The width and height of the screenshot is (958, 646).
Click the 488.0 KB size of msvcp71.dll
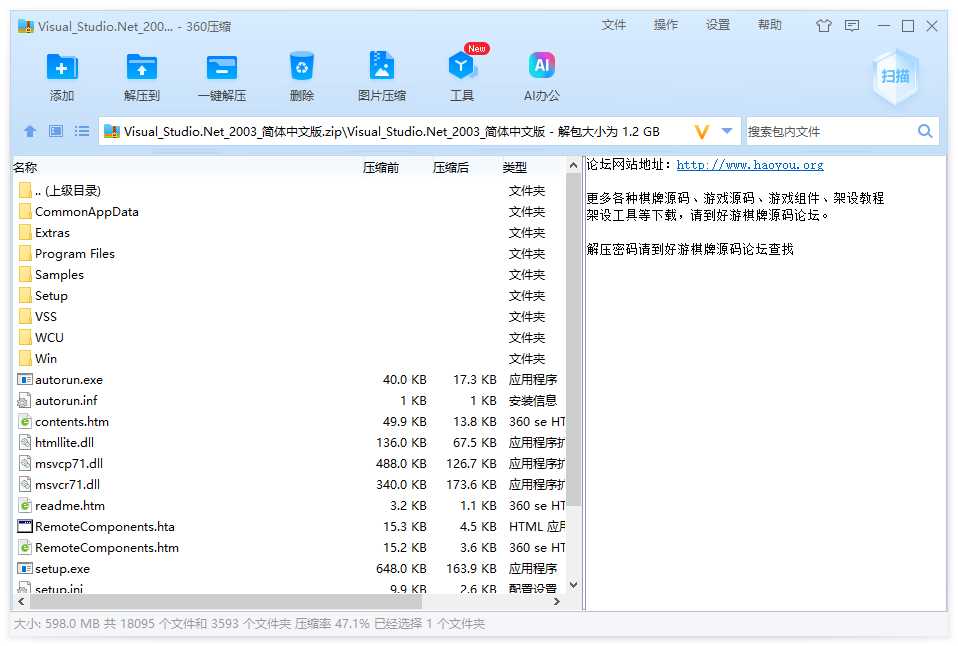[x=401, y=463]
